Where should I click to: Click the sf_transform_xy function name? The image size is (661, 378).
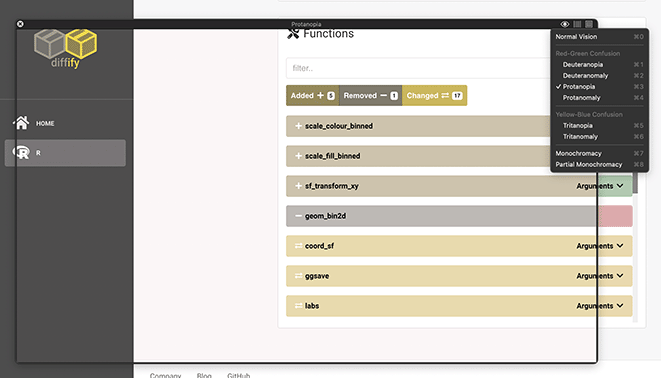pyautogui.click(x=331, y=186)
